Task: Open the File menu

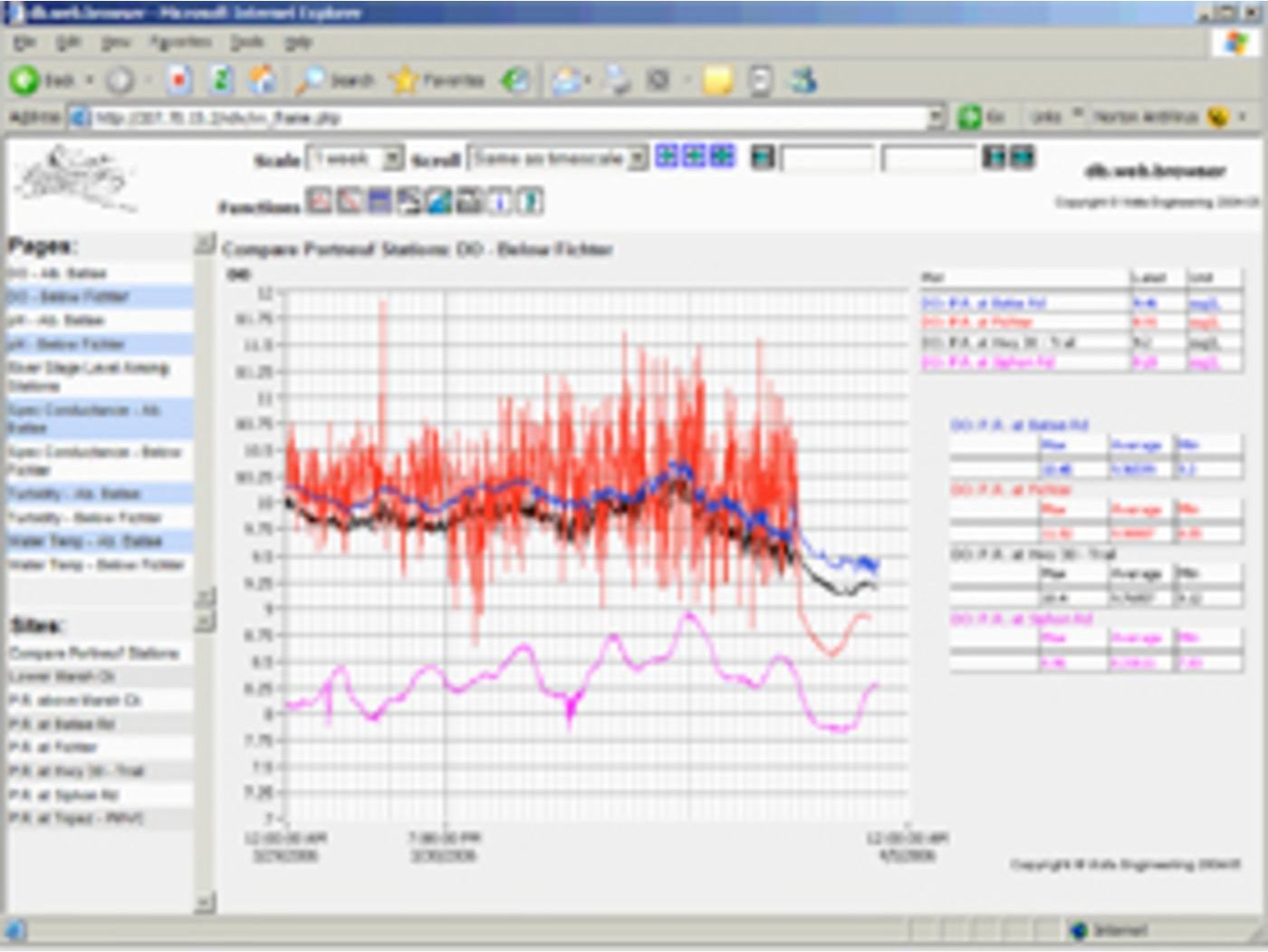Action: pyautogui.click(x=24, y=43)
